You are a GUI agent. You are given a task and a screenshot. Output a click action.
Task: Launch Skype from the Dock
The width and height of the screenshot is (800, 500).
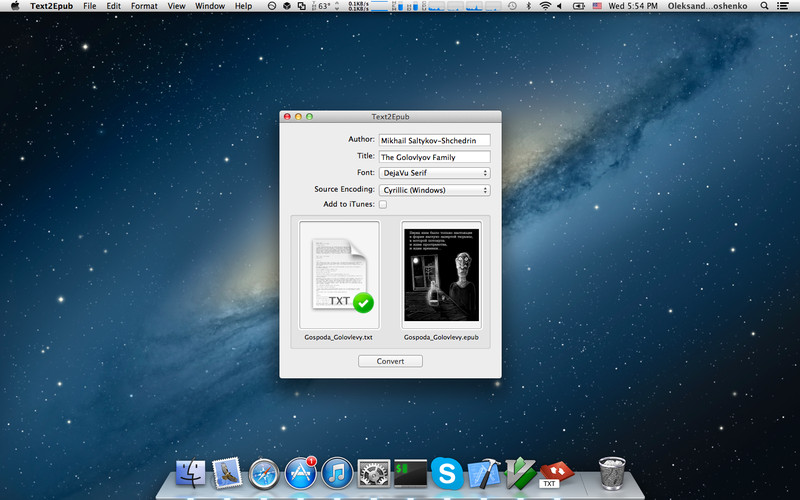[447, 473]
